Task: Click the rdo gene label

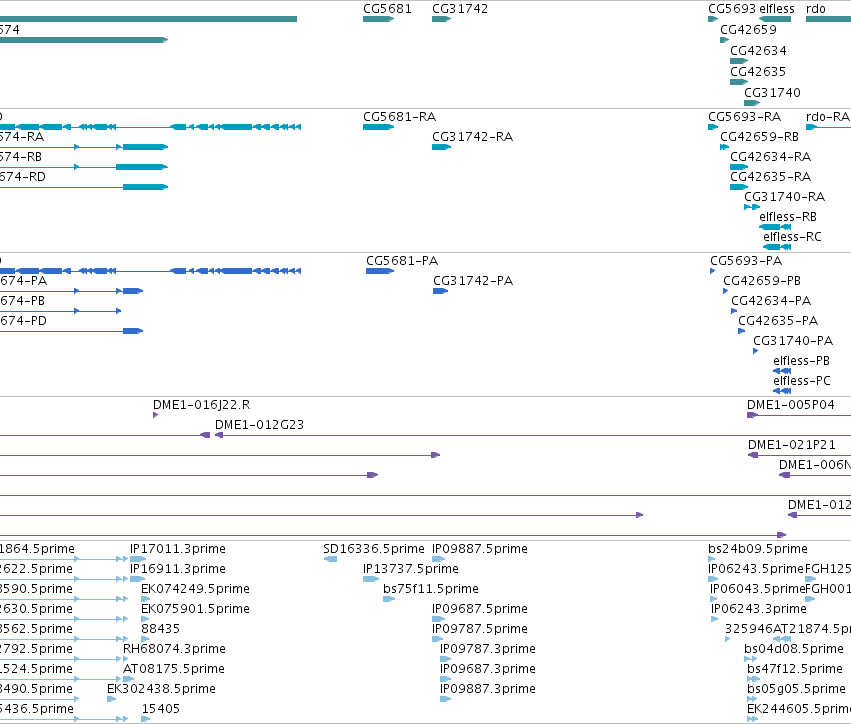Action: [x=816, y=9]
